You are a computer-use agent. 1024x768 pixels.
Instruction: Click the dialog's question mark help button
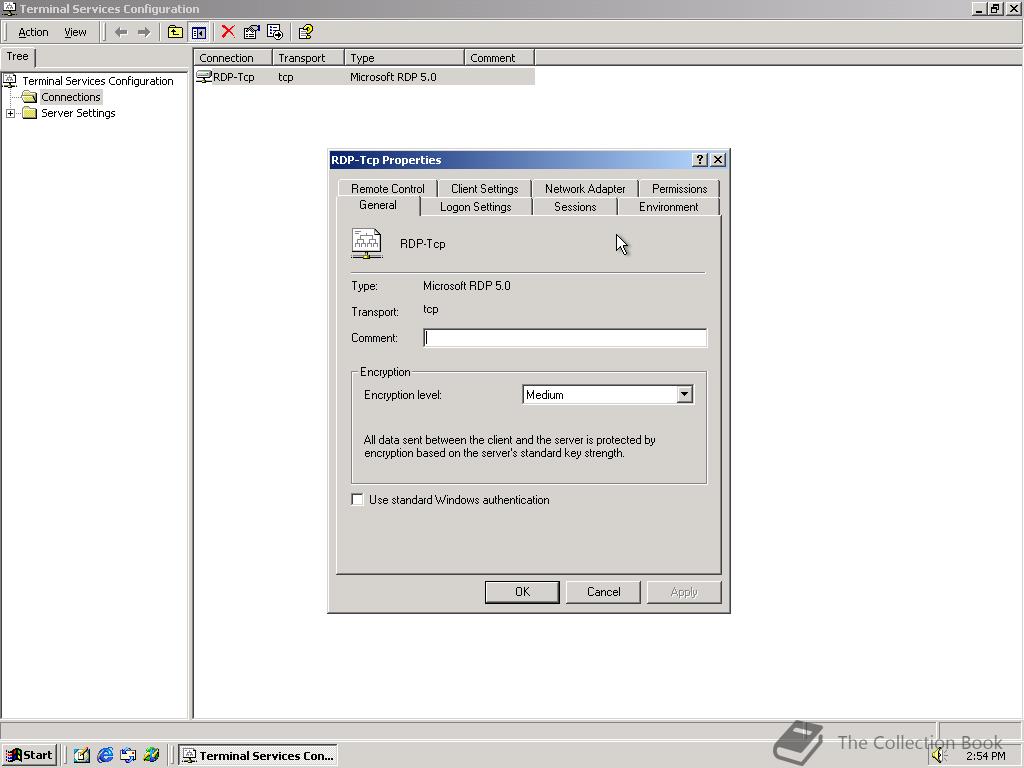coord(699,159)
